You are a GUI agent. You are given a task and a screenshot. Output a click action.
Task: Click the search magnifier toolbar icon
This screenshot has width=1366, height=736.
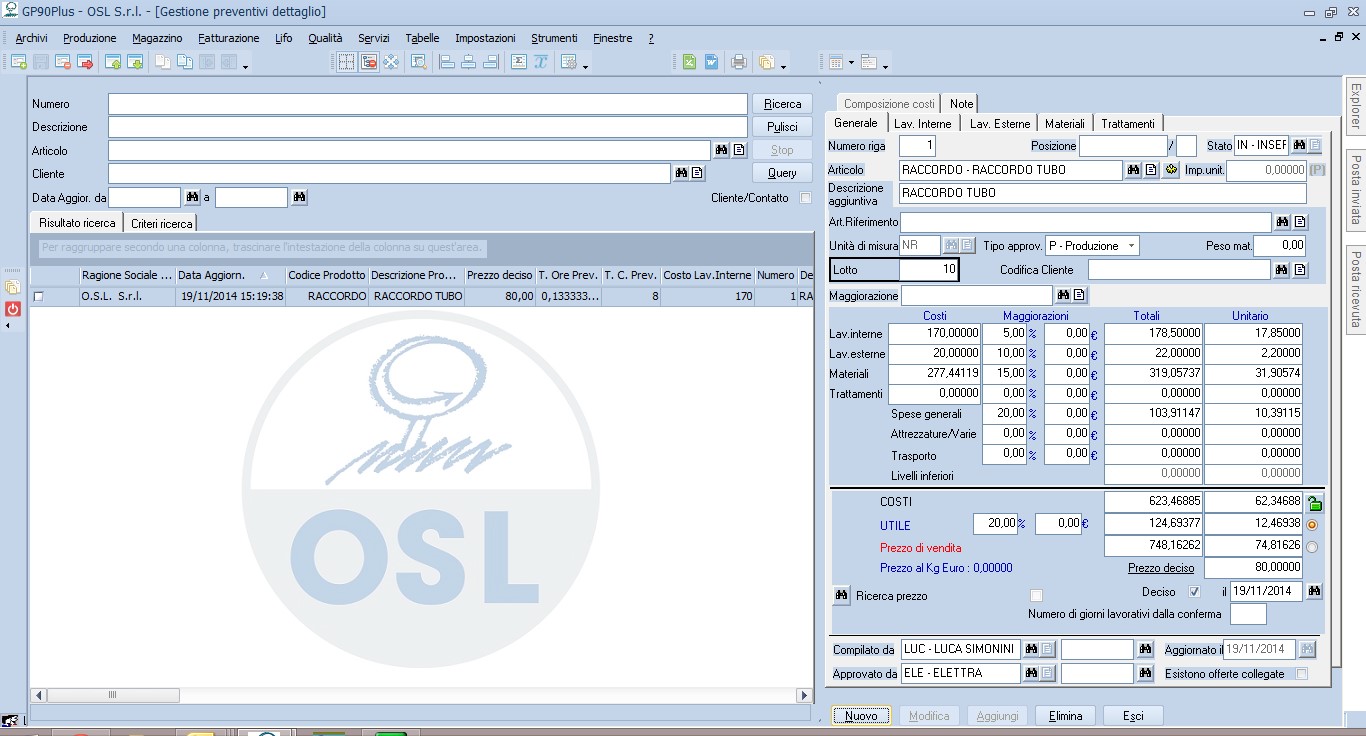419,62
